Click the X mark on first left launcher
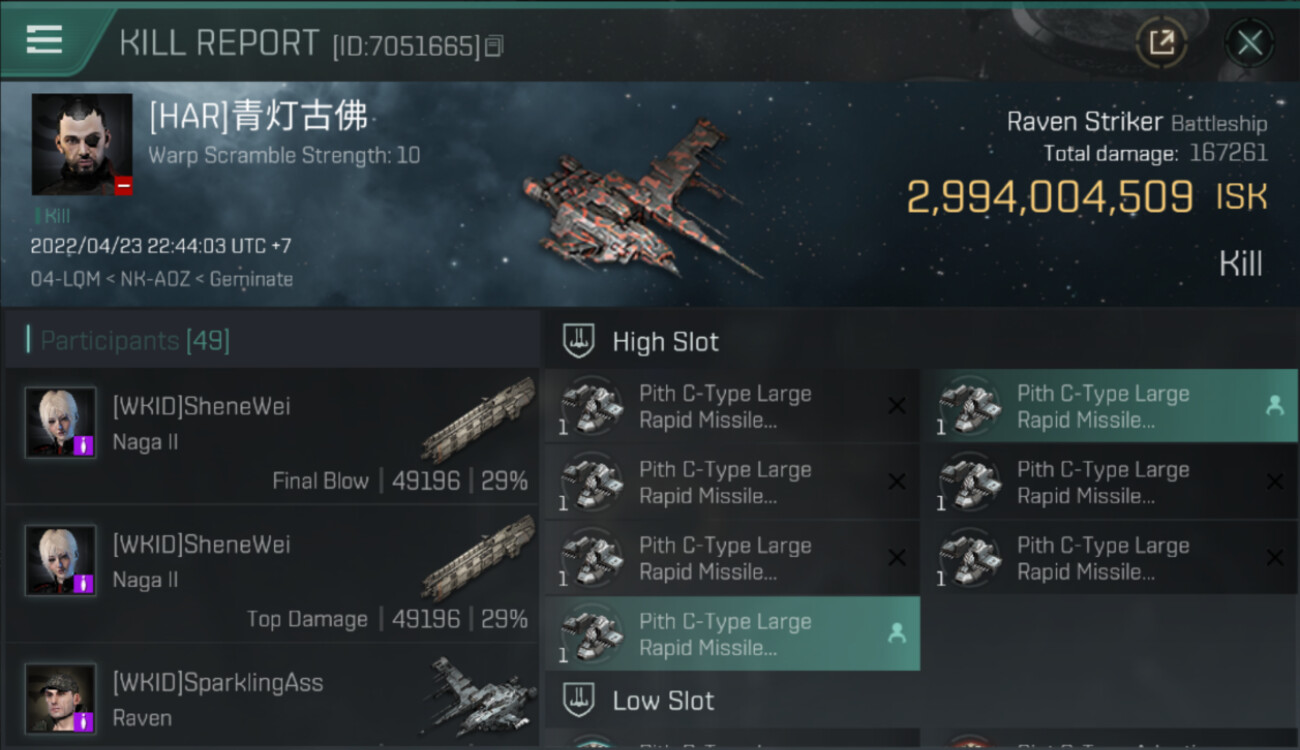 pos(897,405)
